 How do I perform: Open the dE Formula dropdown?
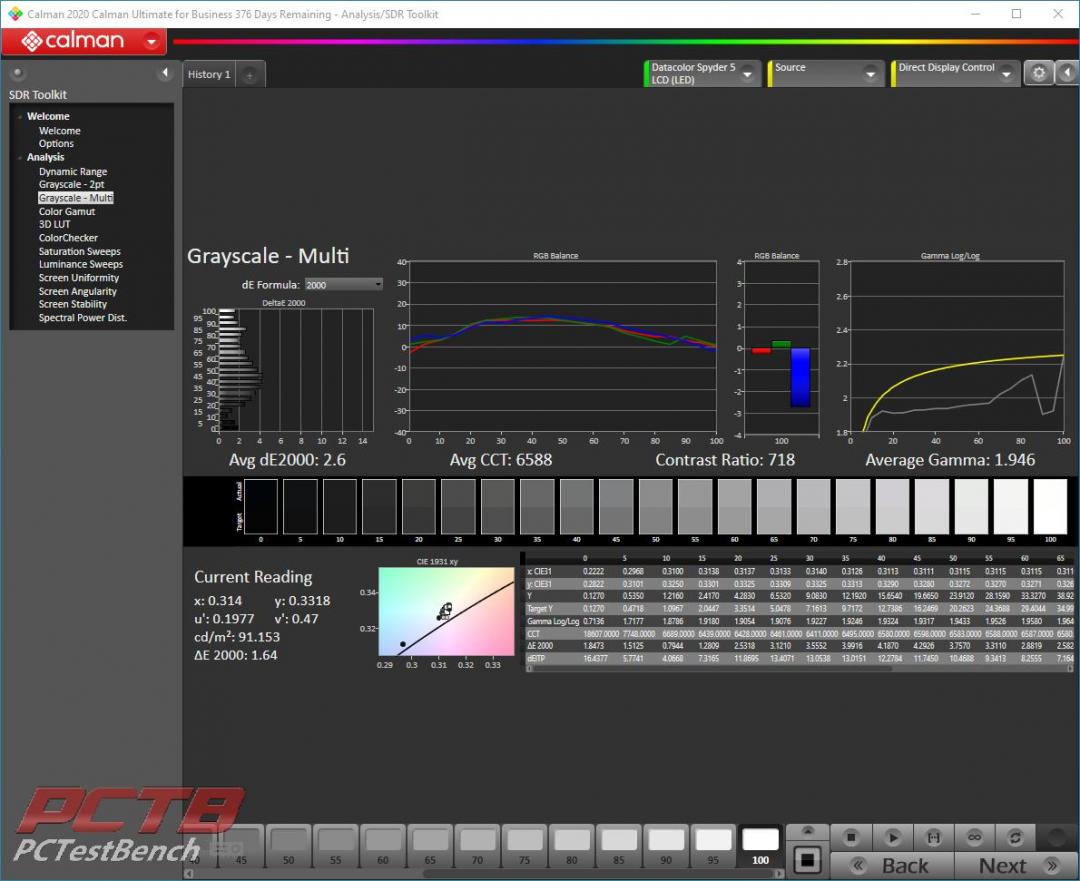pyautogui.click(x=343, y=285)
